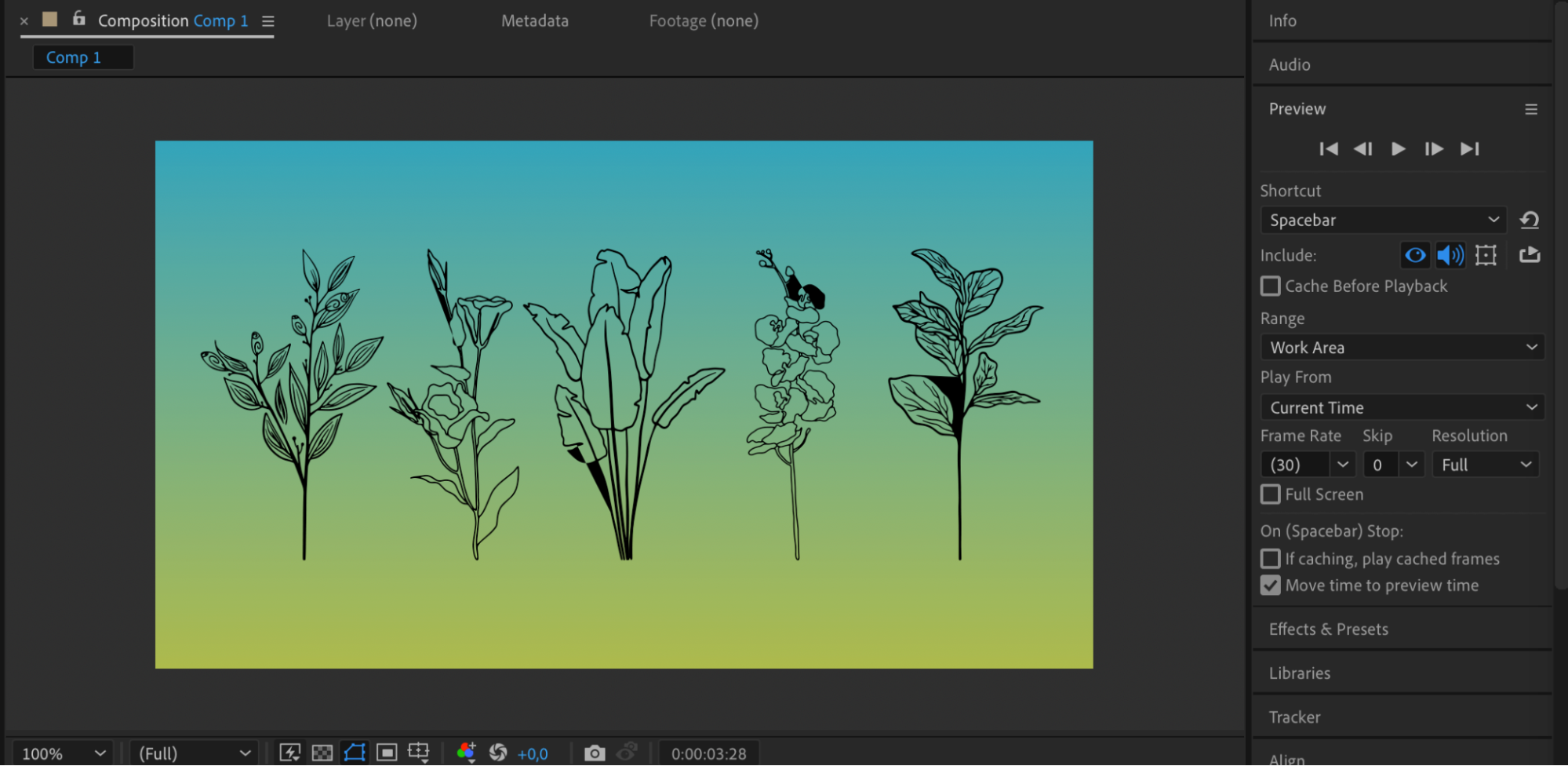This screenshot has height=766, width=1568.
Task: Close the Composition panel tab
Action: click(24, 21)
